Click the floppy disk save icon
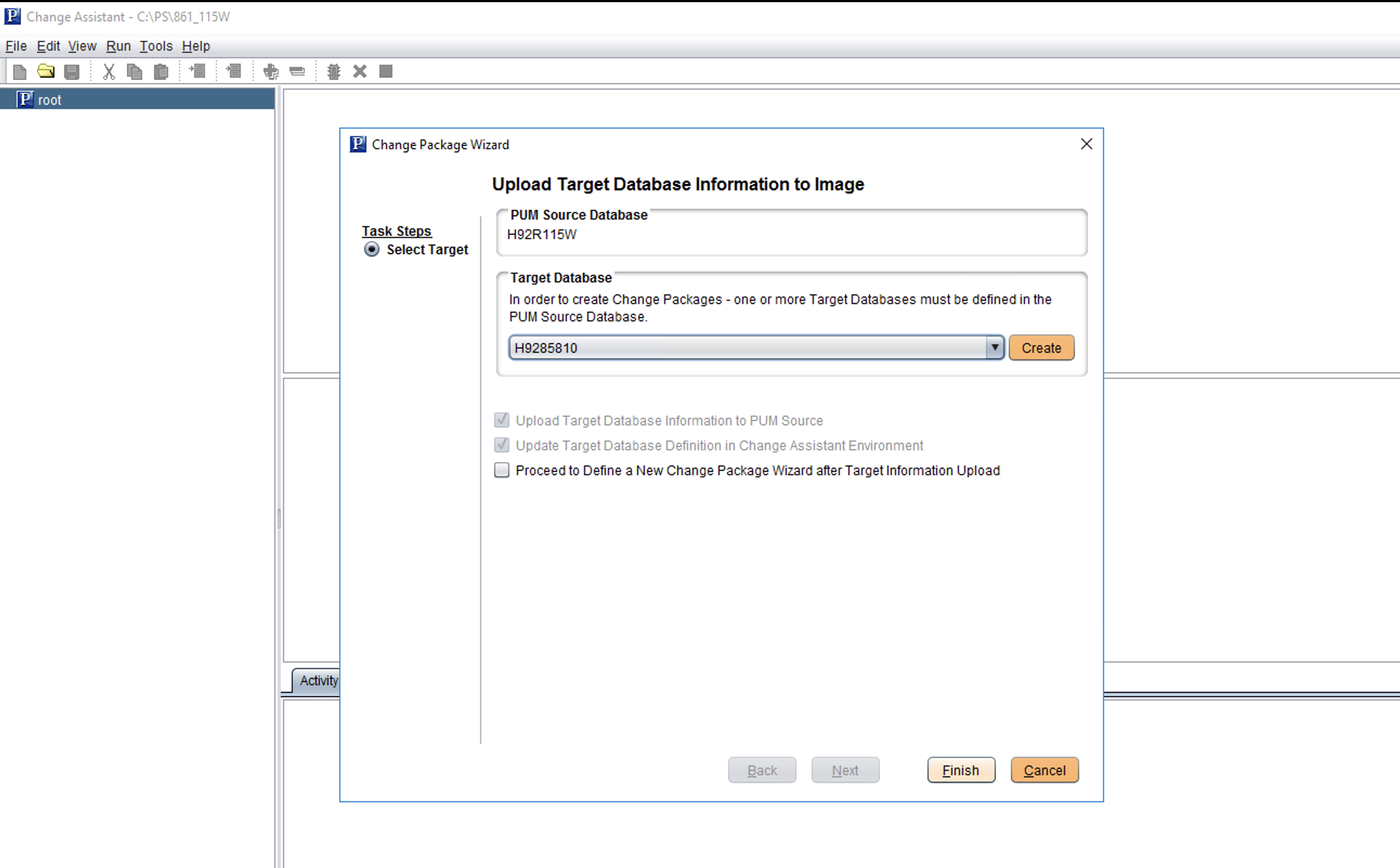Viewport: 1400px width, 868px height. 72,72
